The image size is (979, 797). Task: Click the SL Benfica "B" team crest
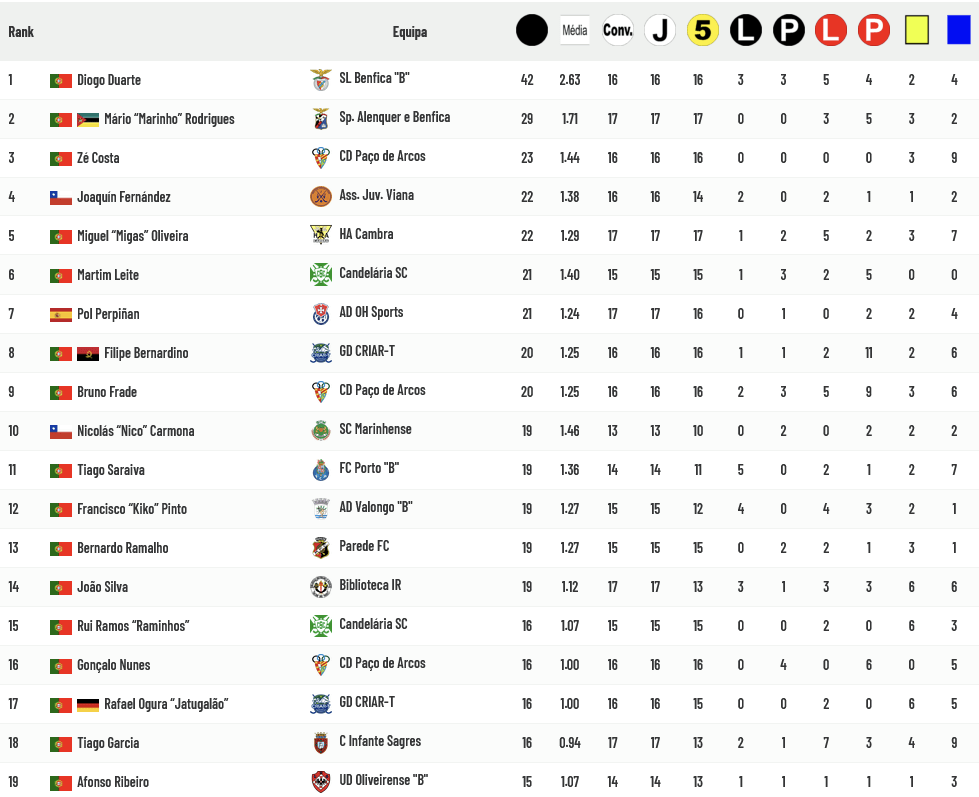[321, 79]
